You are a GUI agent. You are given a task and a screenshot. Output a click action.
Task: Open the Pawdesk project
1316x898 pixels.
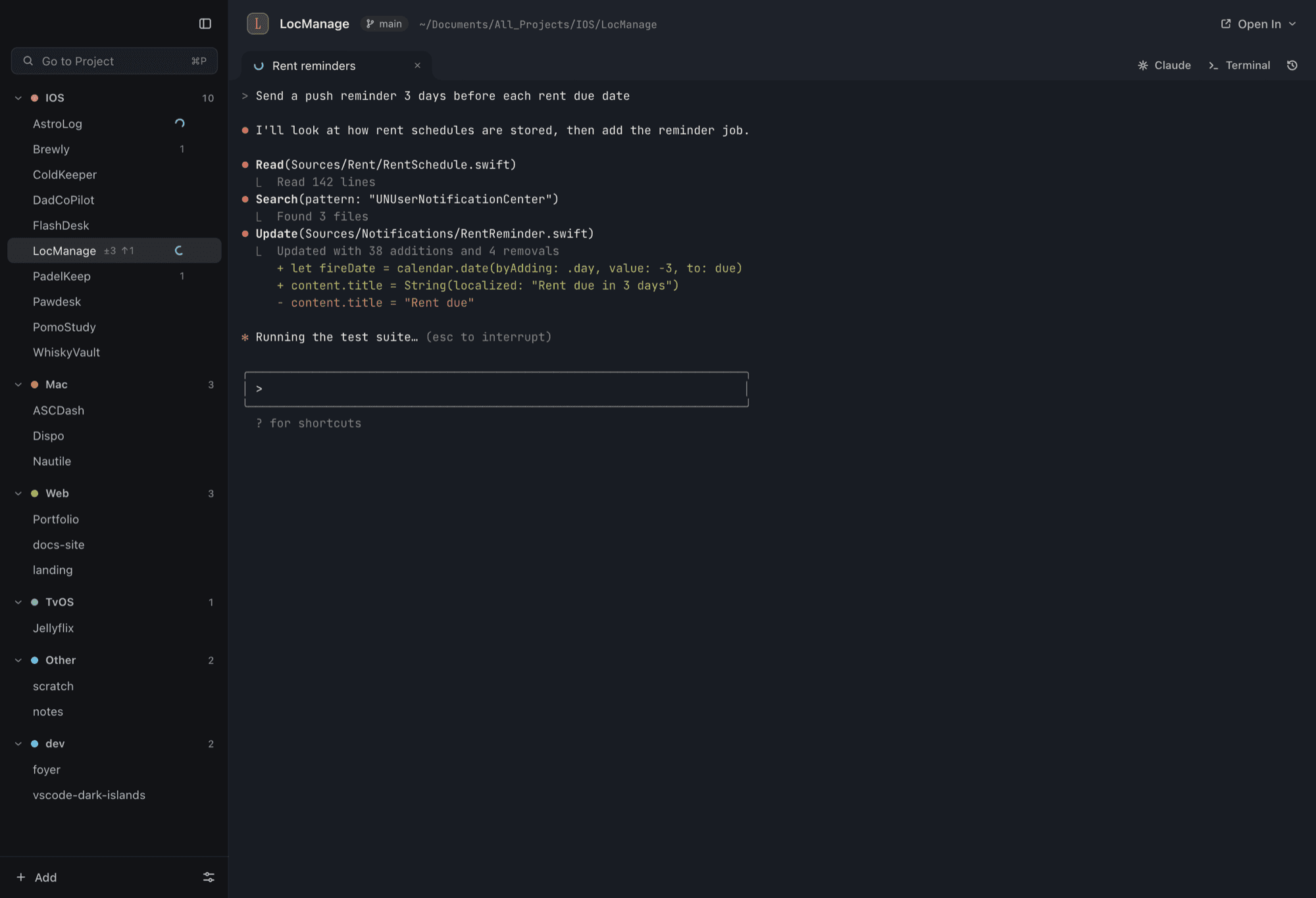tap(114, 302)
